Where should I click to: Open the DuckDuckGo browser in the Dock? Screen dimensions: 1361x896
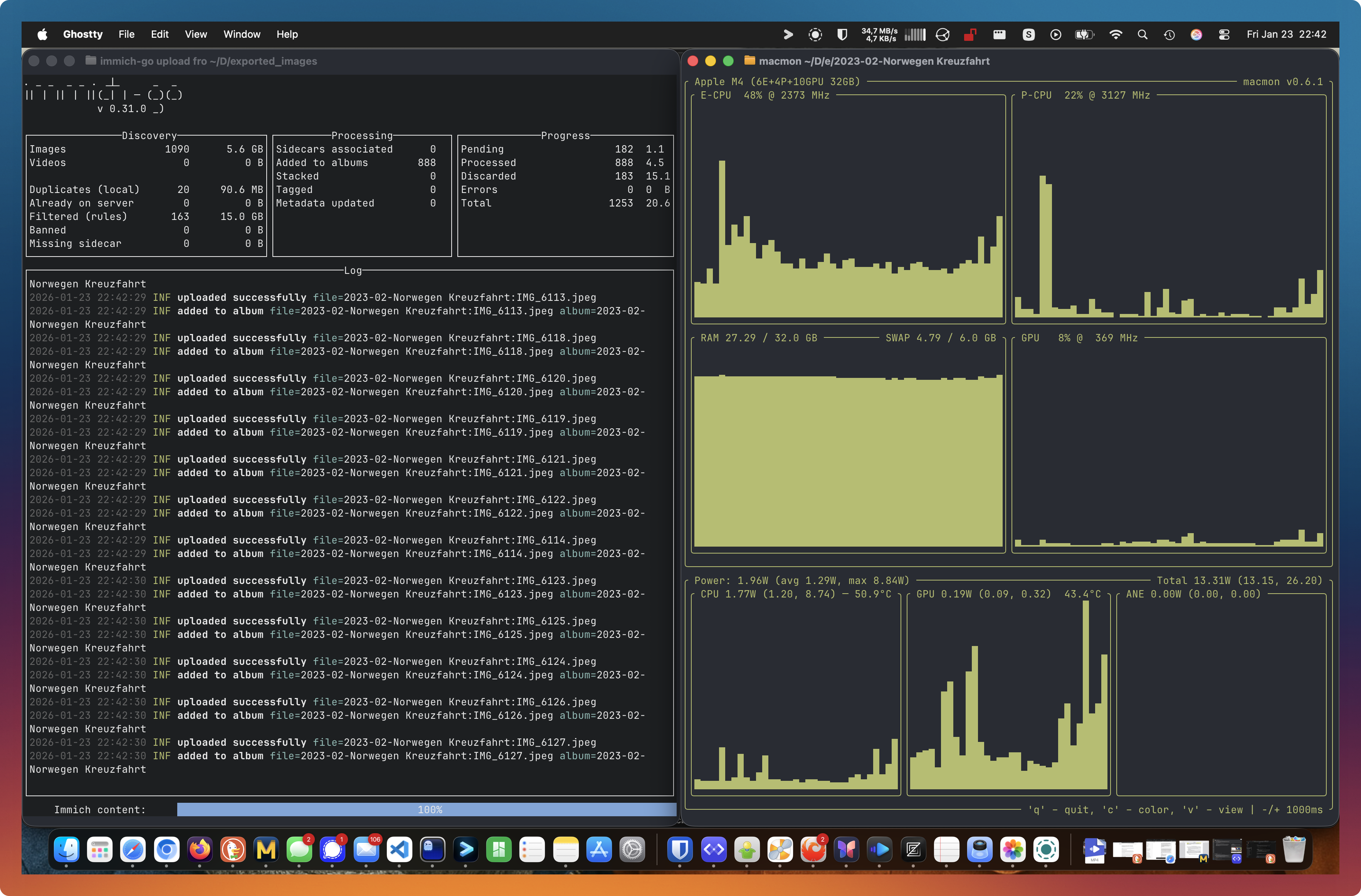(233, 849)
